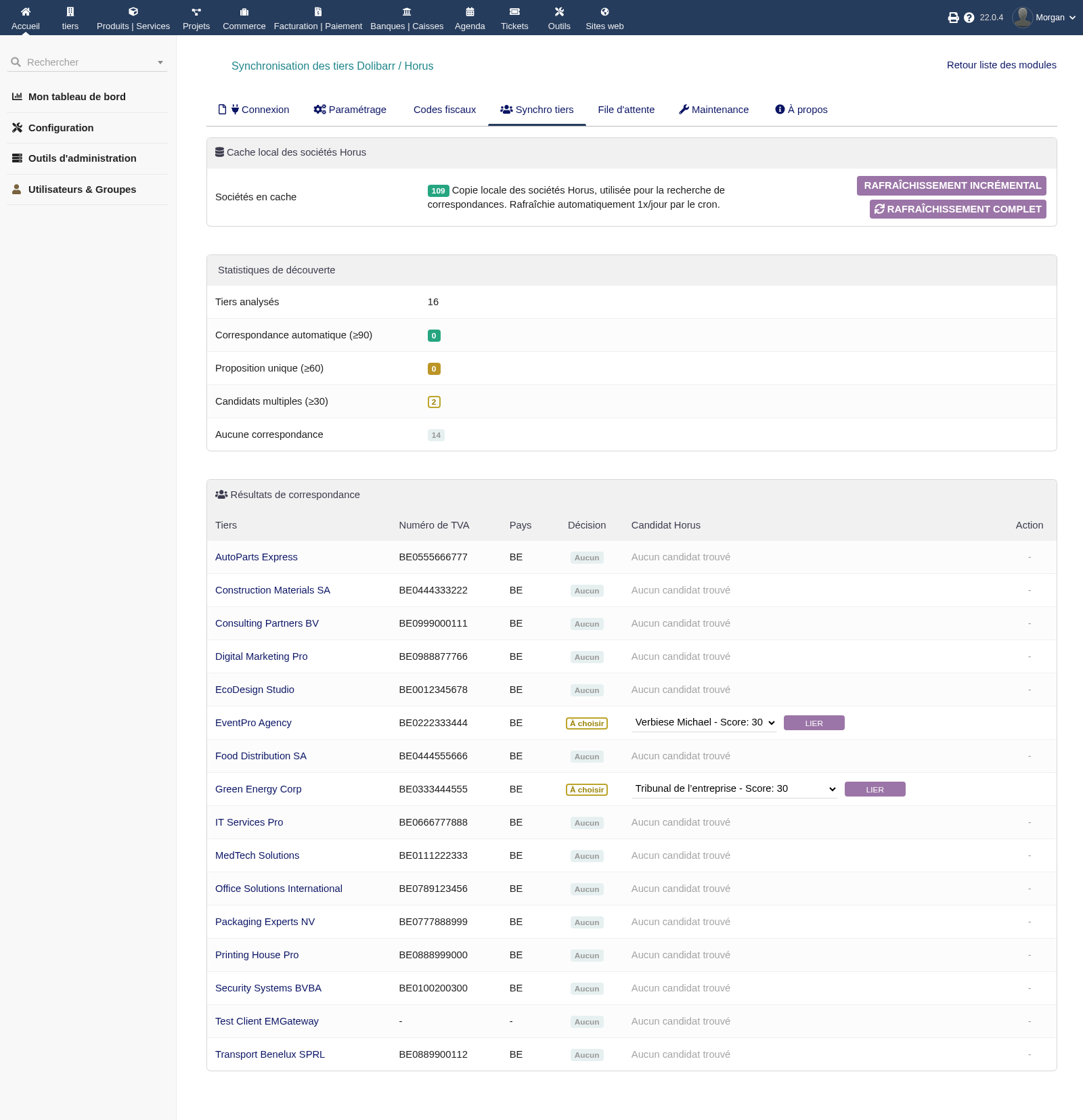1083x1120 pixels.
Task: Open the tiers building icon
Action: tap(70, 12)
